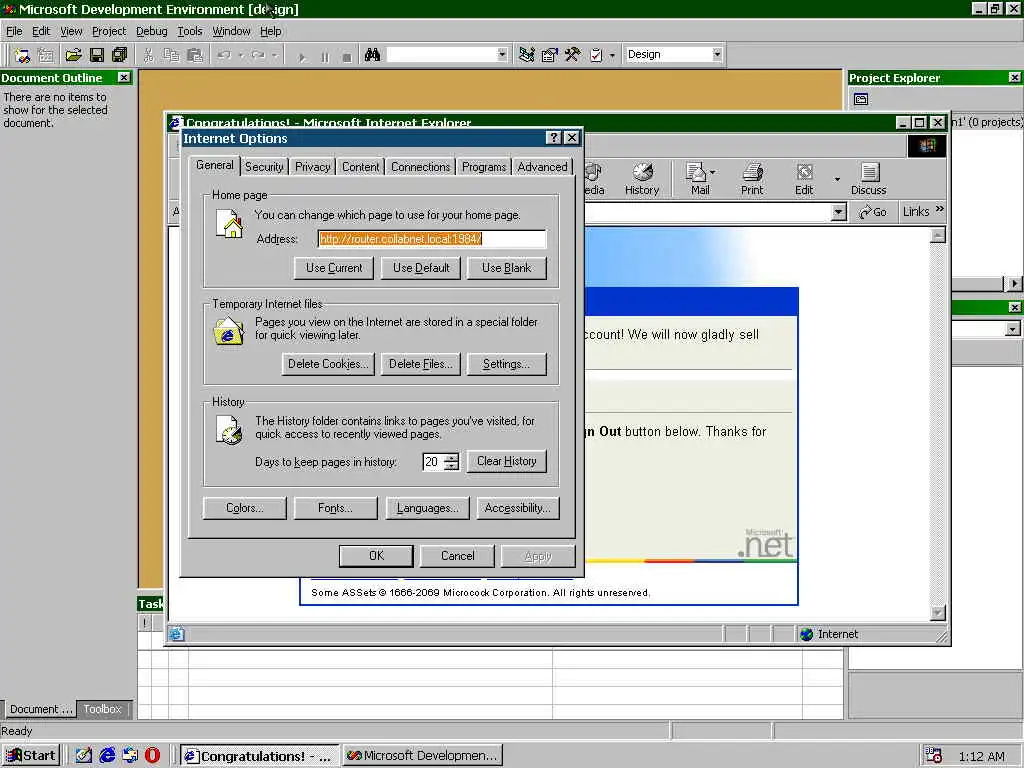Switch to the Content tab

360,167
